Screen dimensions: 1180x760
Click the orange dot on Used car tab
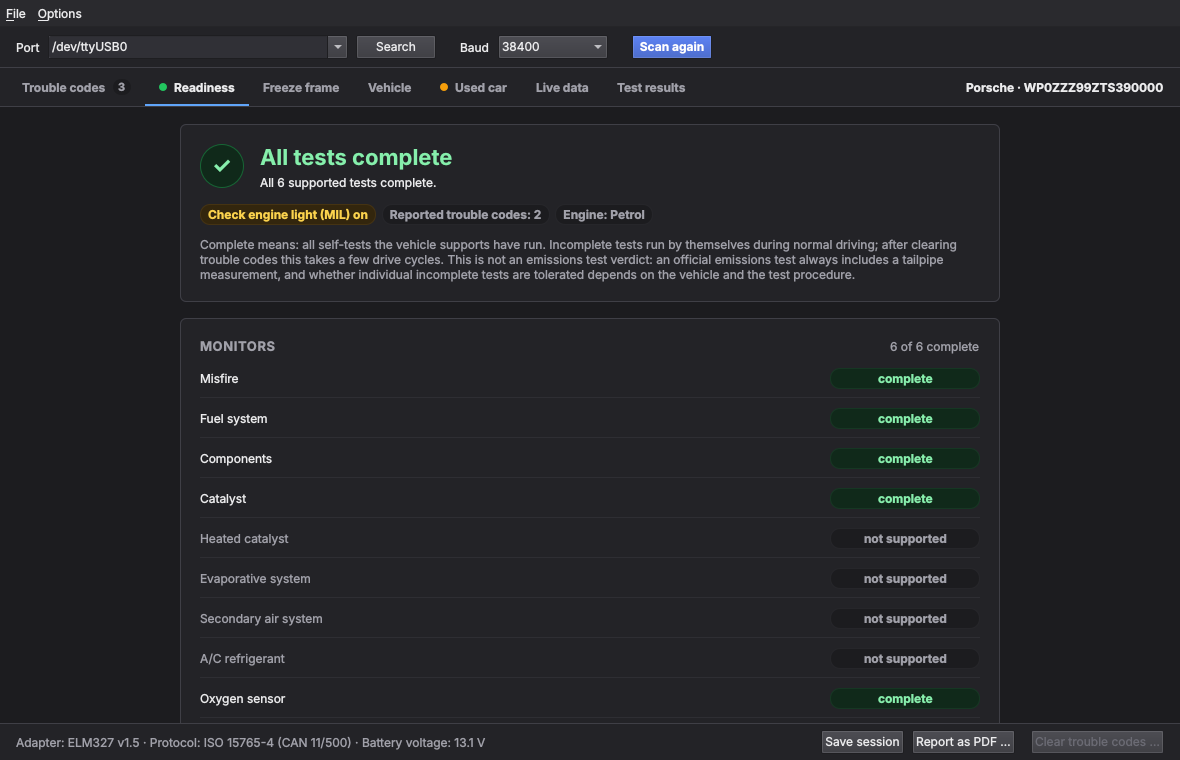444,87
